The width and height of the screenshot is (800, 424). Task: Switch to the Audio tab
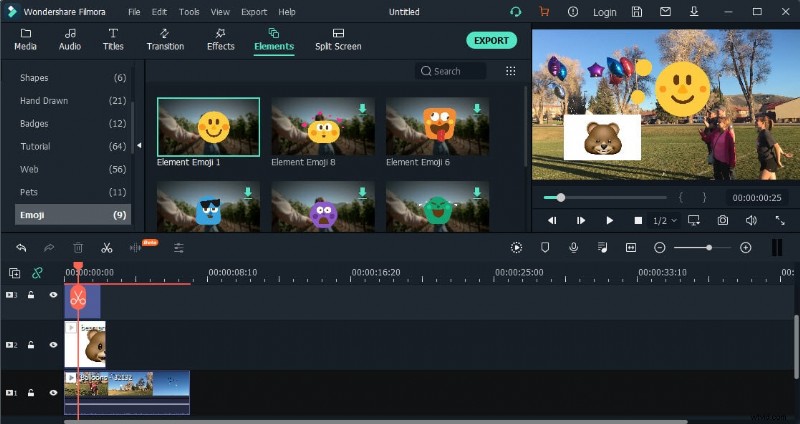[x=70, y=40]
